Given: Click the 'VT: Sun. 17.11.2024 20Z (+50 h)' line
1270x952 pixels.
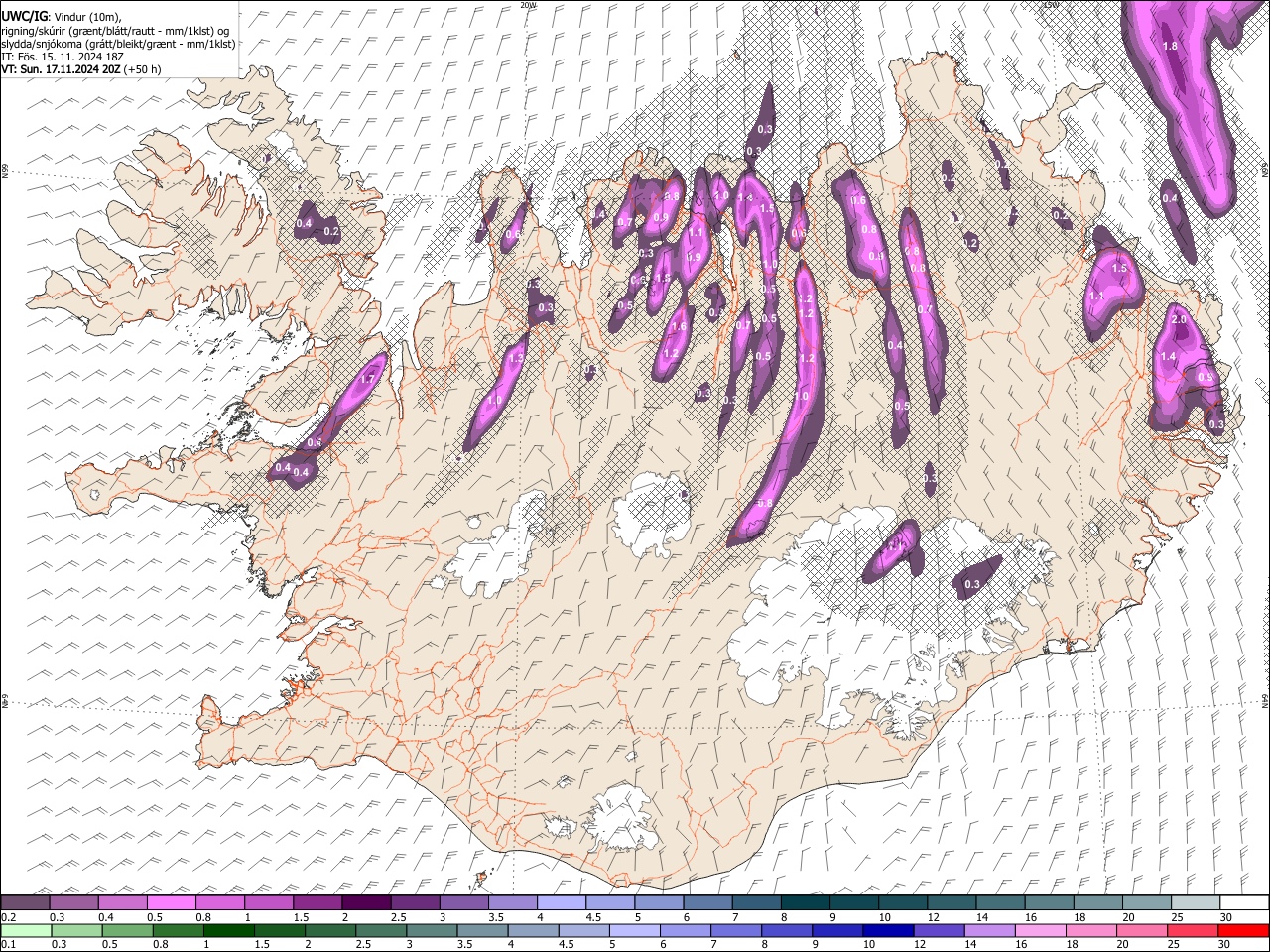Looking at the screenshot, I should point(81,69).
